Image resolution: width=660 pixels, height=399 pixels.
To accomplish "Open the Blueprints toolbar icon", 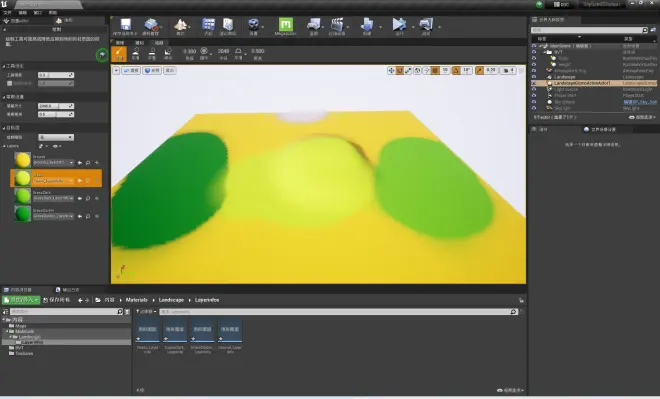I will [x=313, y=24].
